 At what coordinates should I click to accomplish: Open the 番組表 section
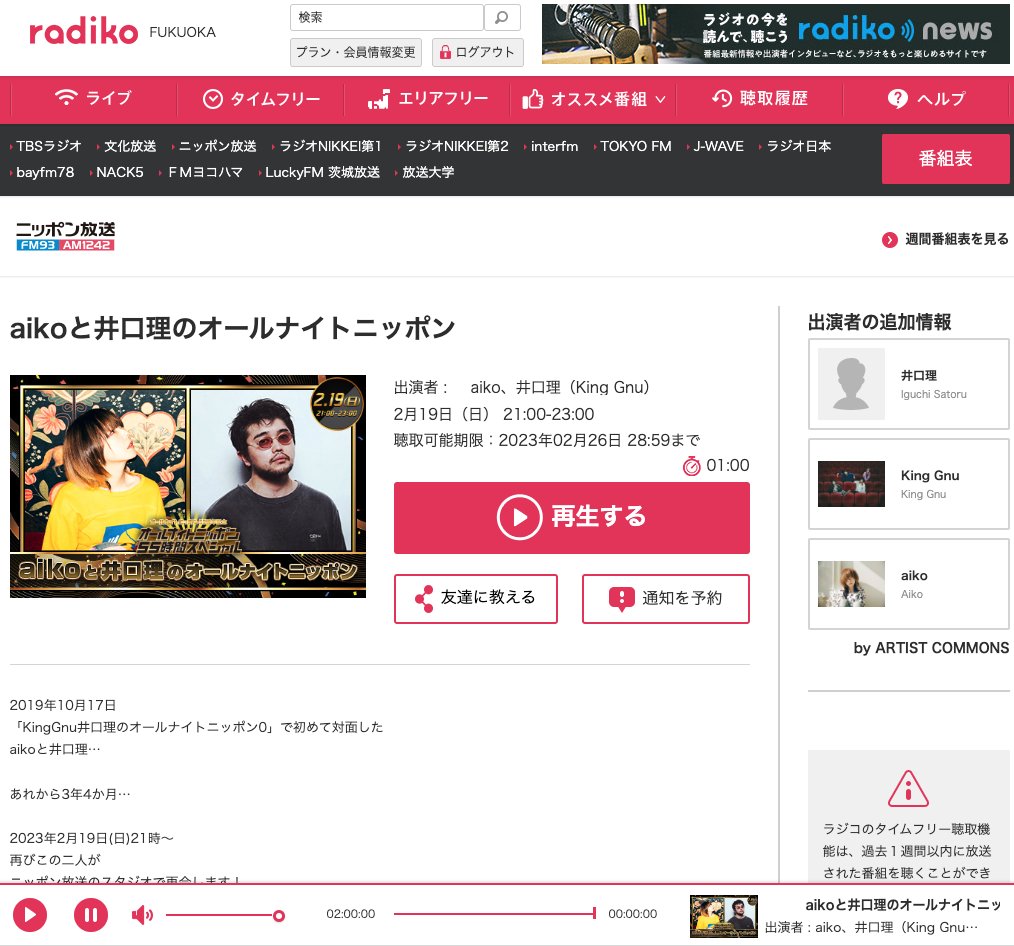click(x=945, y=158)
